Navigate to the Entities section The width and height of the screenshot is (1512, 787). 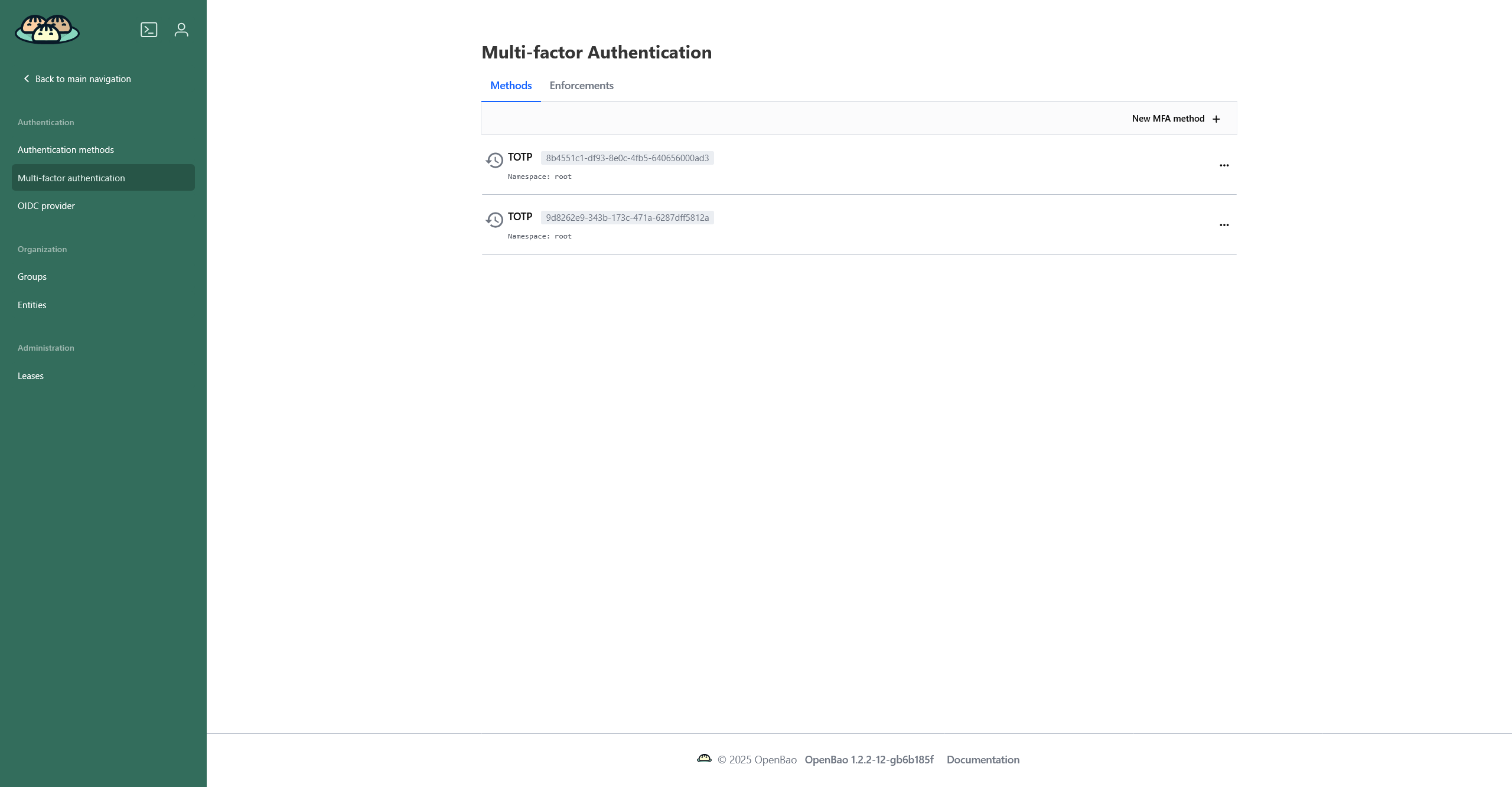[x=32, y=305]
